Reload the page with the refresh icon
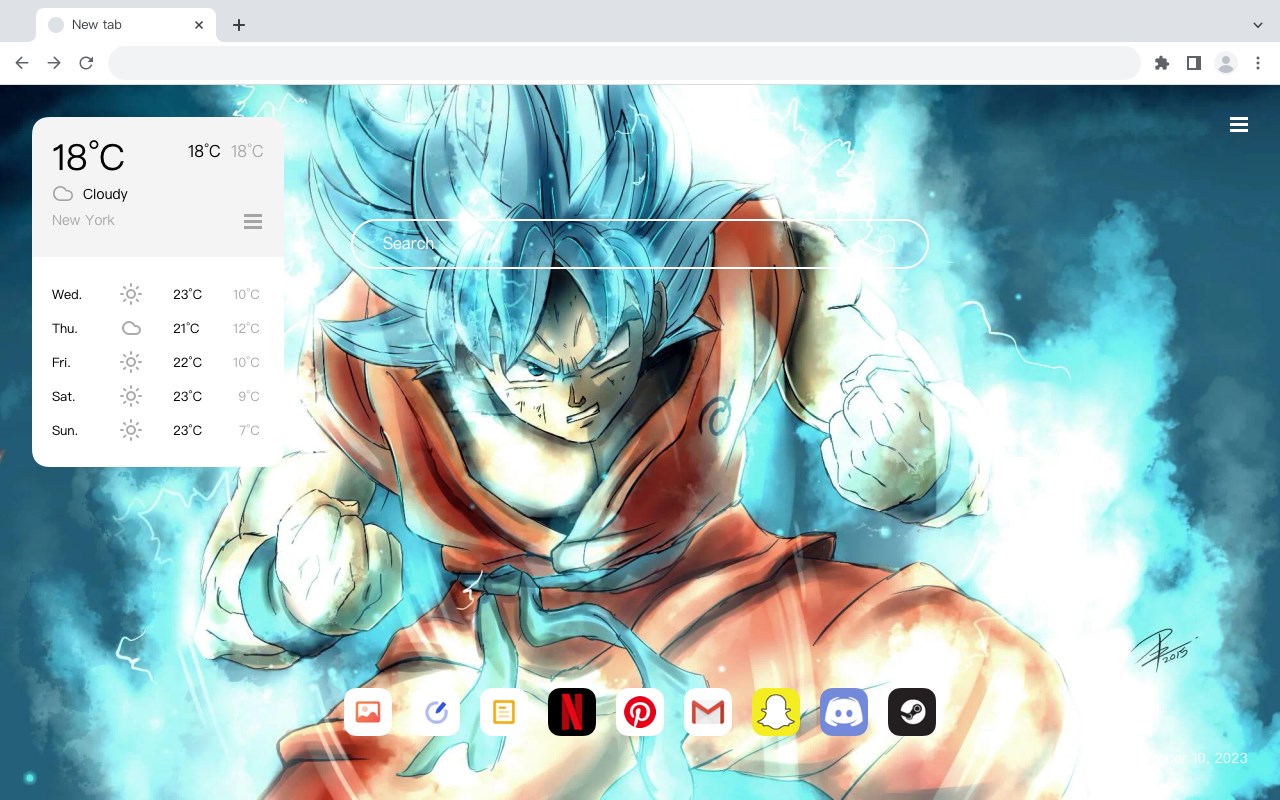The image size is (1280, 800). coord(86,63)
